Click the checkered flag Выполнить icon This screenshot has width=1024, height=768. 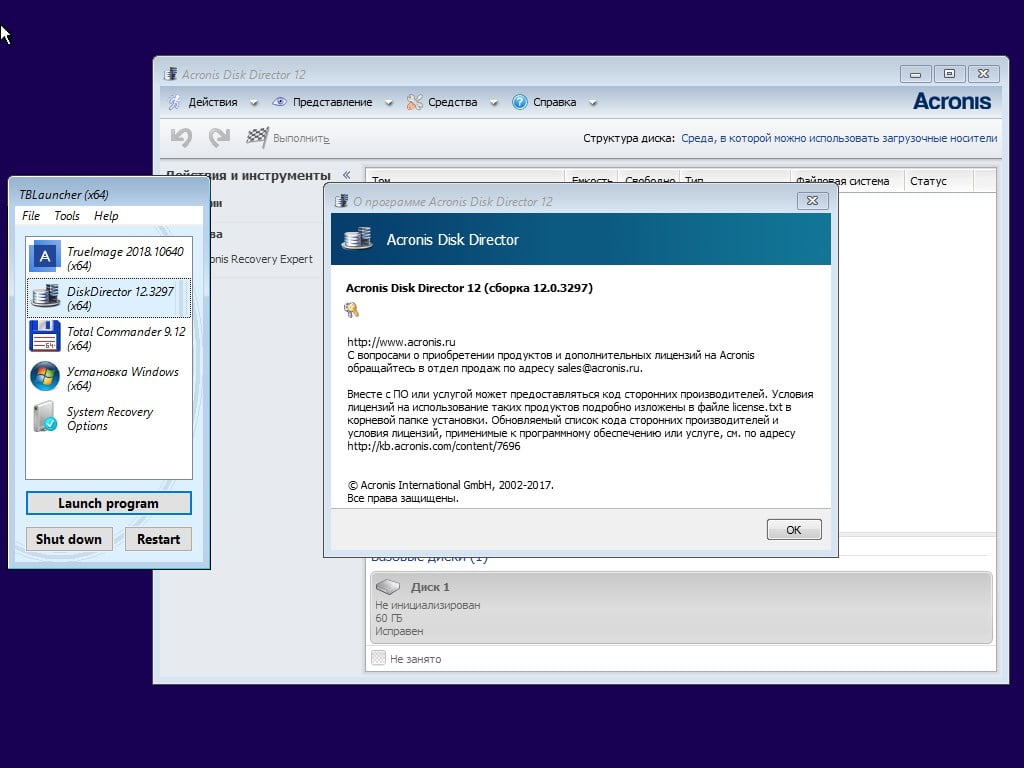257,138
